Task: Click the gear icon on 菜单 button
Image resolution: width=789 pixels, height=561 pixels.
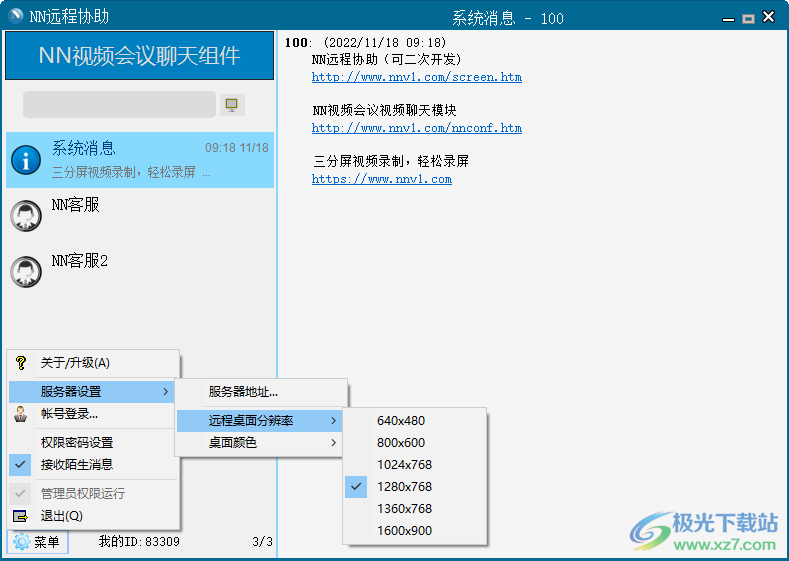Action: (22, 542)
